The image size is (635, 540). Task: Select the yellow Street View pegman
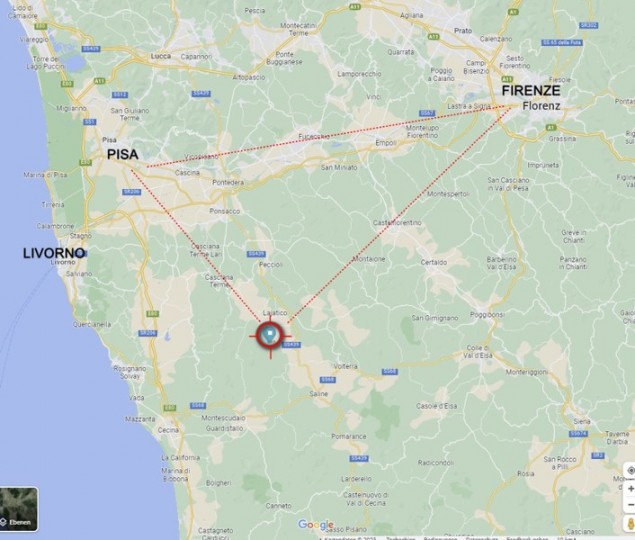[x=631, y=523]
